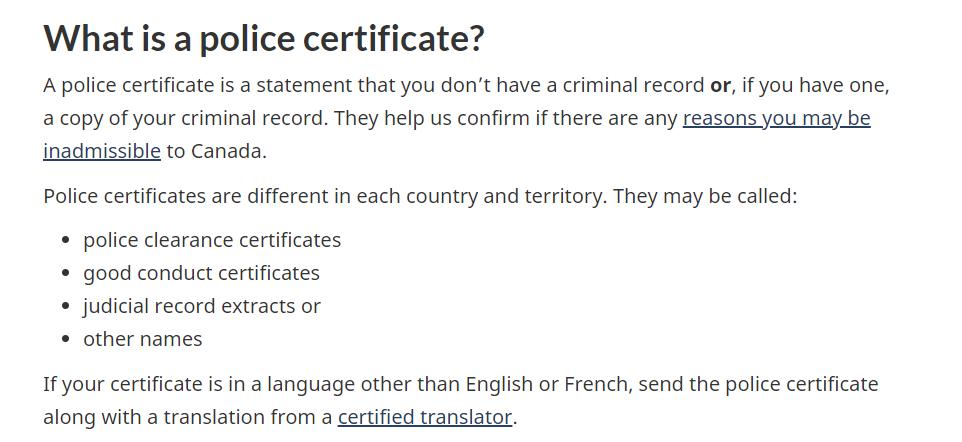
Task: Open the "reasons you may be inadmissible" link
Action: click(x=776, y=118)
